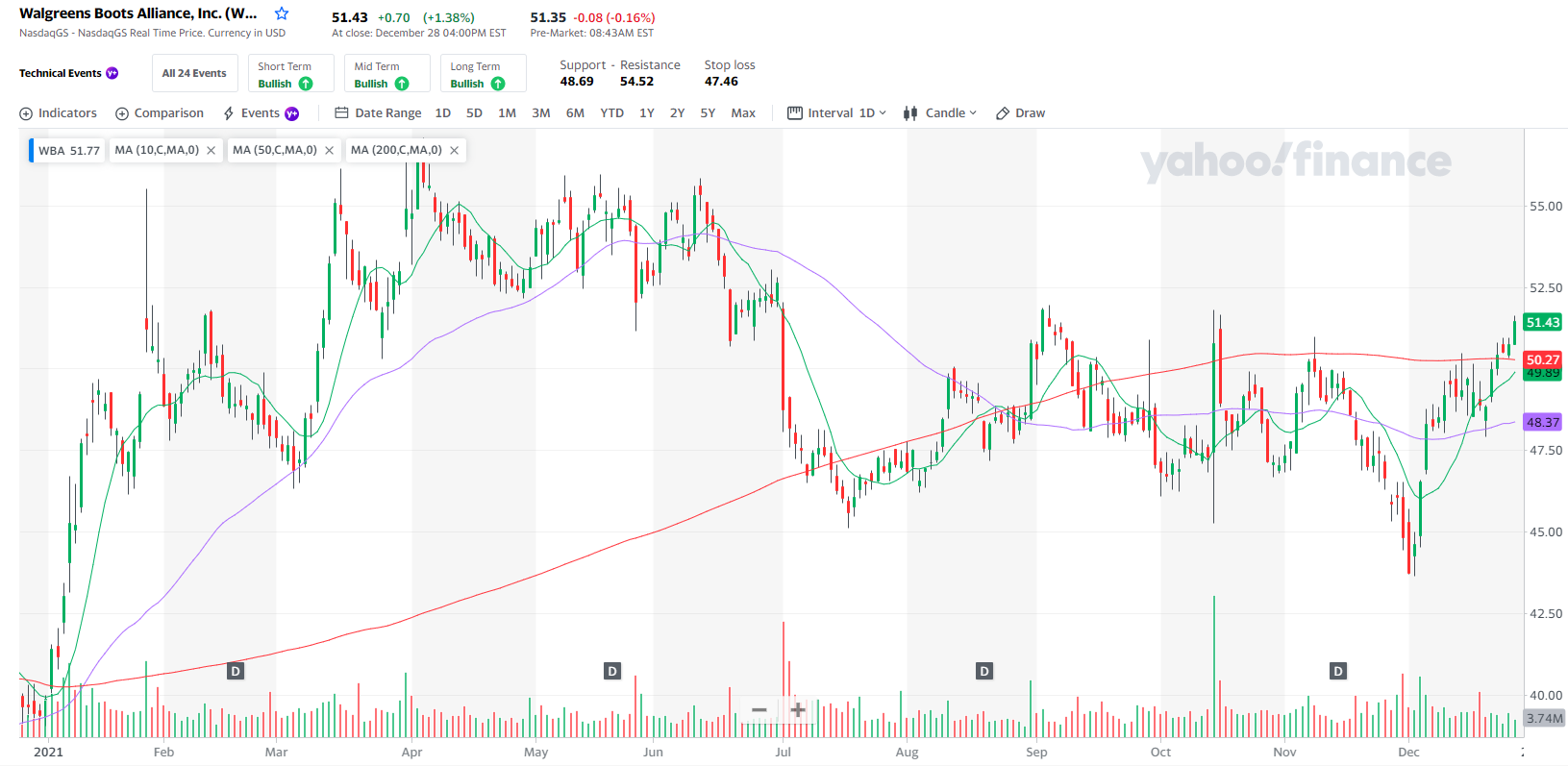The width and height of the screenshot is (1568, 766).
Task: Open the Indicators menu
Action: coord(59,113)
